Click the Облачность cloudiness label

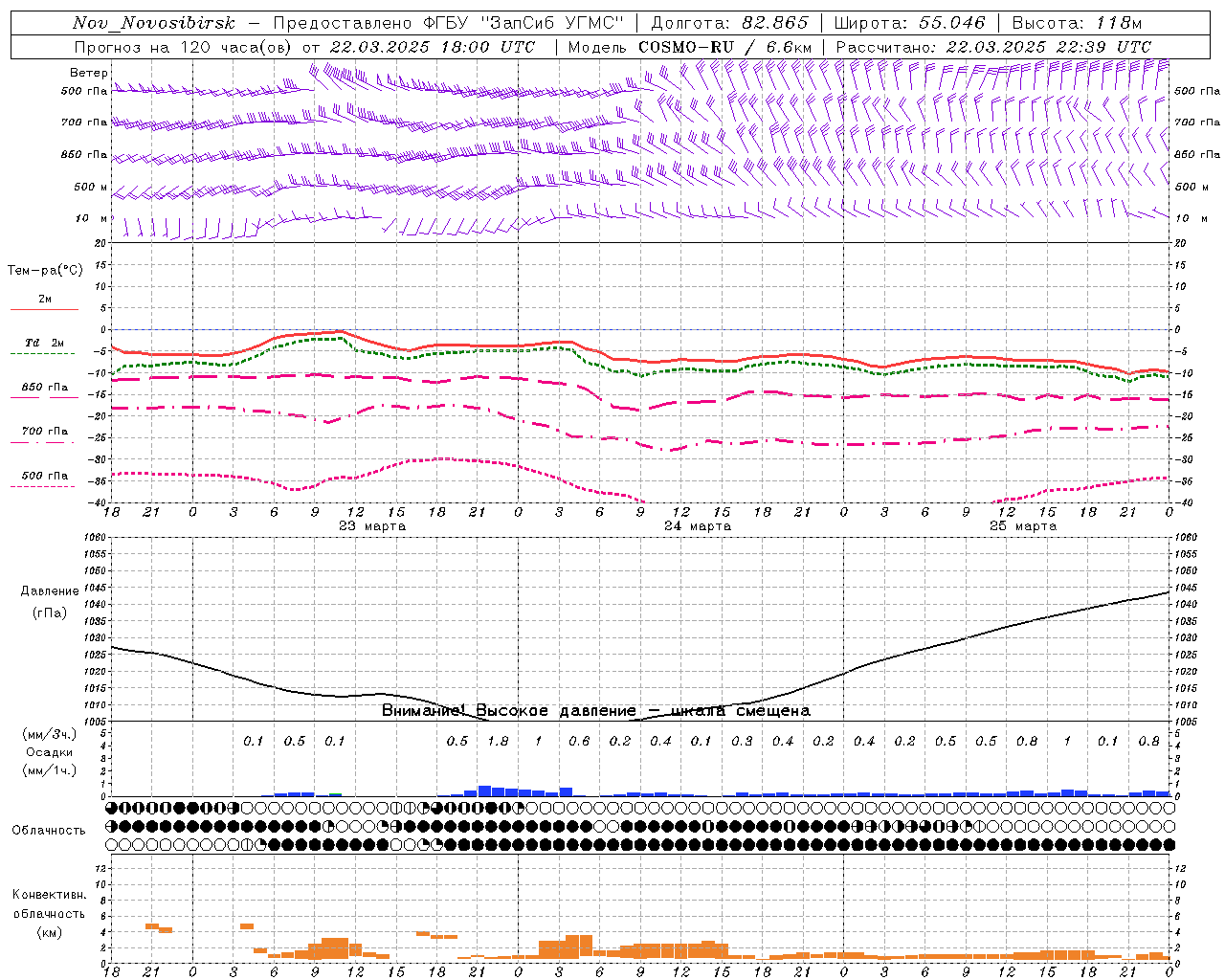tap(49, 831)
